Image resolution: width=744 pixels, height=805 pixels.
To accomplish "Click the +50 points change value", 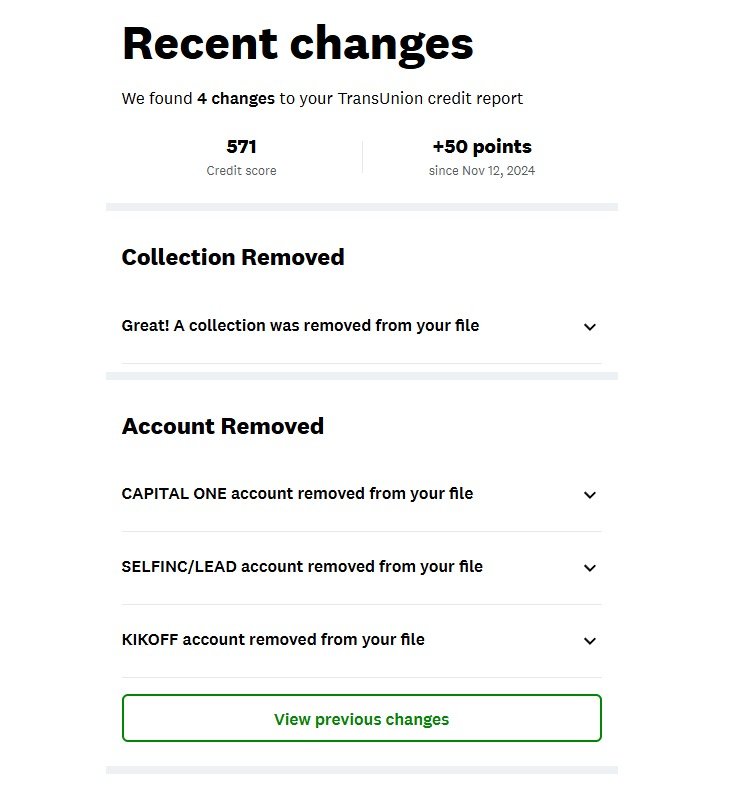I will point(482,147).
